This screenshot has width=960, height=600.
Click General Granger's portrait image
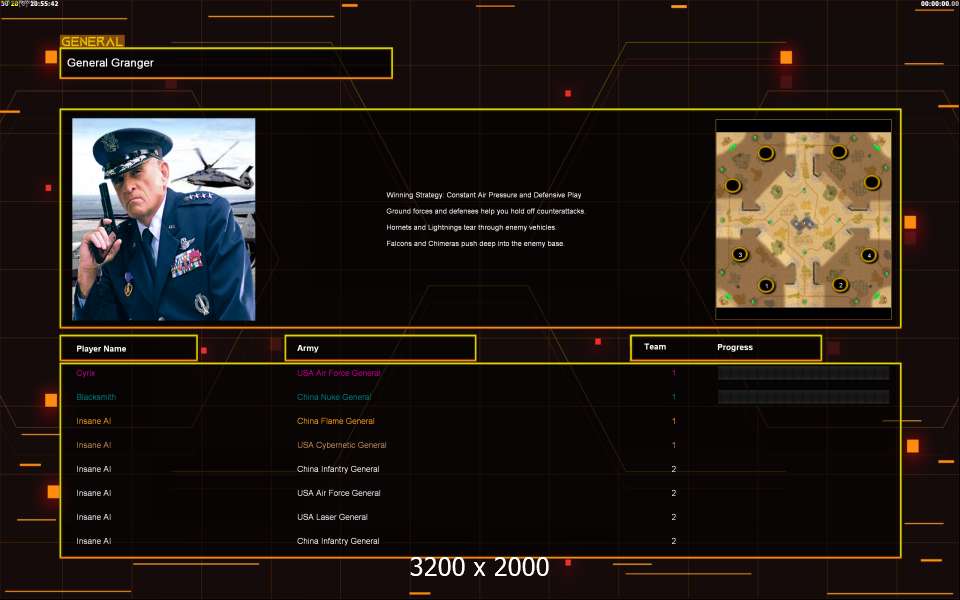163,219
